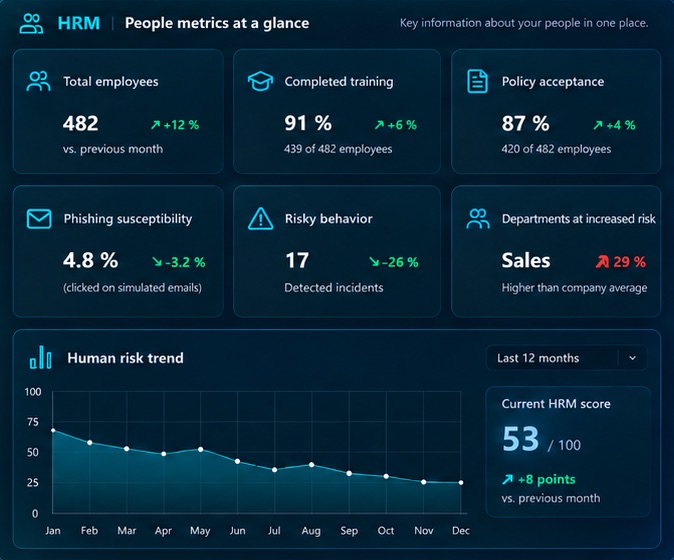The image size is (674, 560).
Task: Select the Sep data point on chart
Action: (349, 473)
